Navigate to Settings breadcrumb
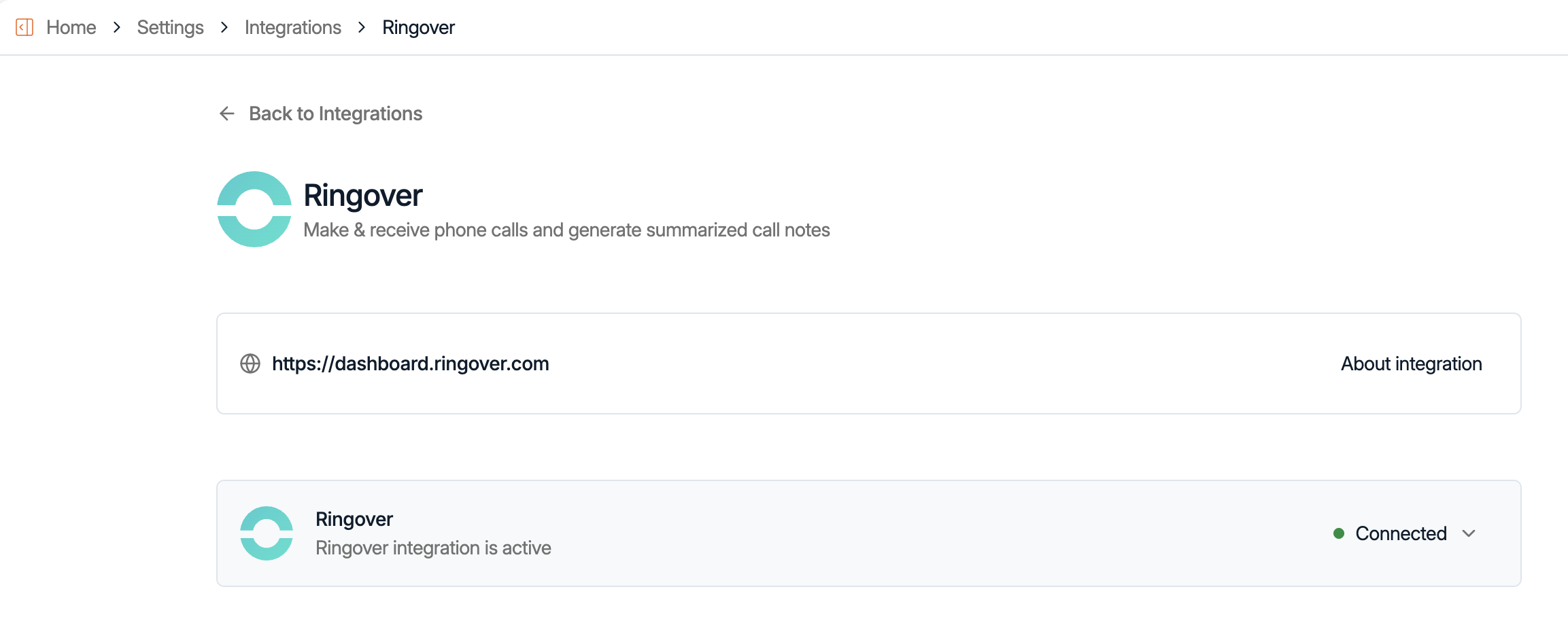The width and height of the screenshot is (1568, 621). (170, 27)
